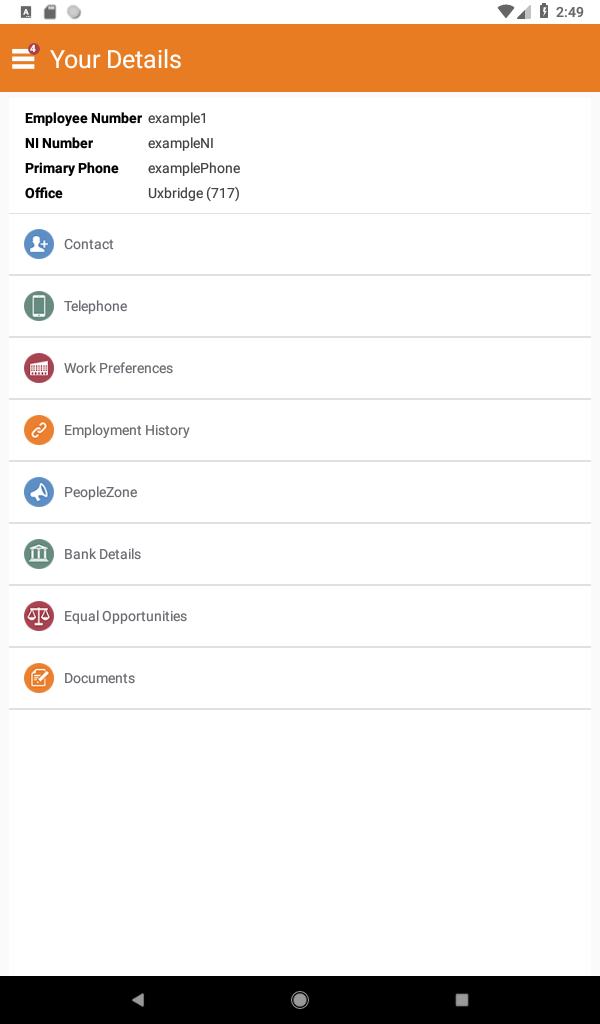Open the hamburger menu with notification badge

point(24,58)
